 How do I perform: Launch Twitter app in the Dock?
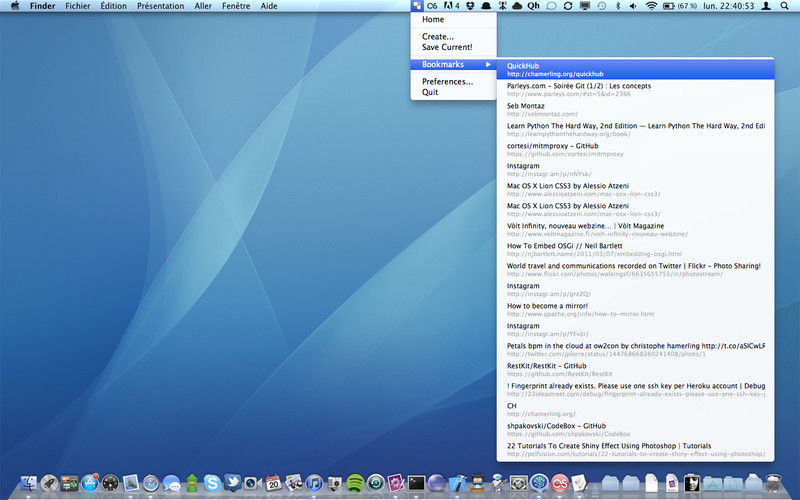point(233,483)
